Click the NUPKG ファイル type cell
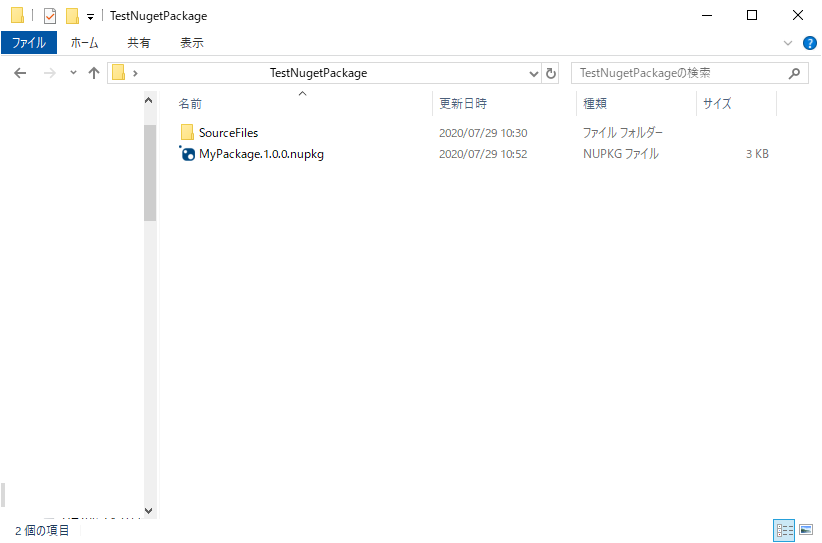 point(621,154)
